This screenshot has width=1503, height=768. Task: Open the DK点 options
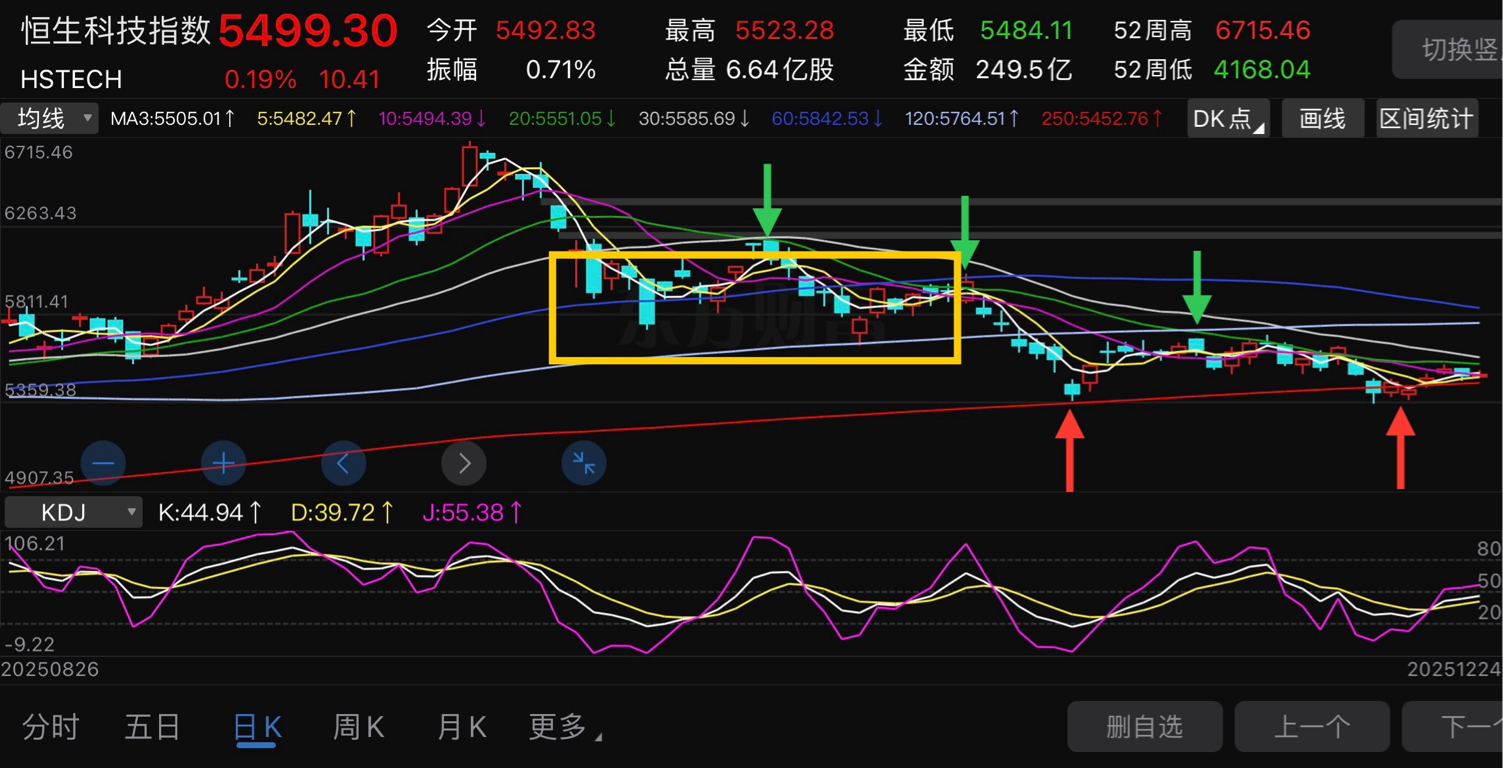click(x=1228, y=119)
